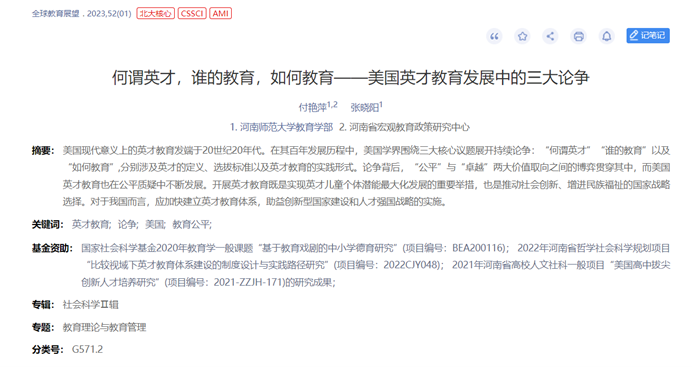Screen dimensions: 692x367
Task: Open the 记笔记 note button
Action: pyautogui.click(x=648, y=36)
